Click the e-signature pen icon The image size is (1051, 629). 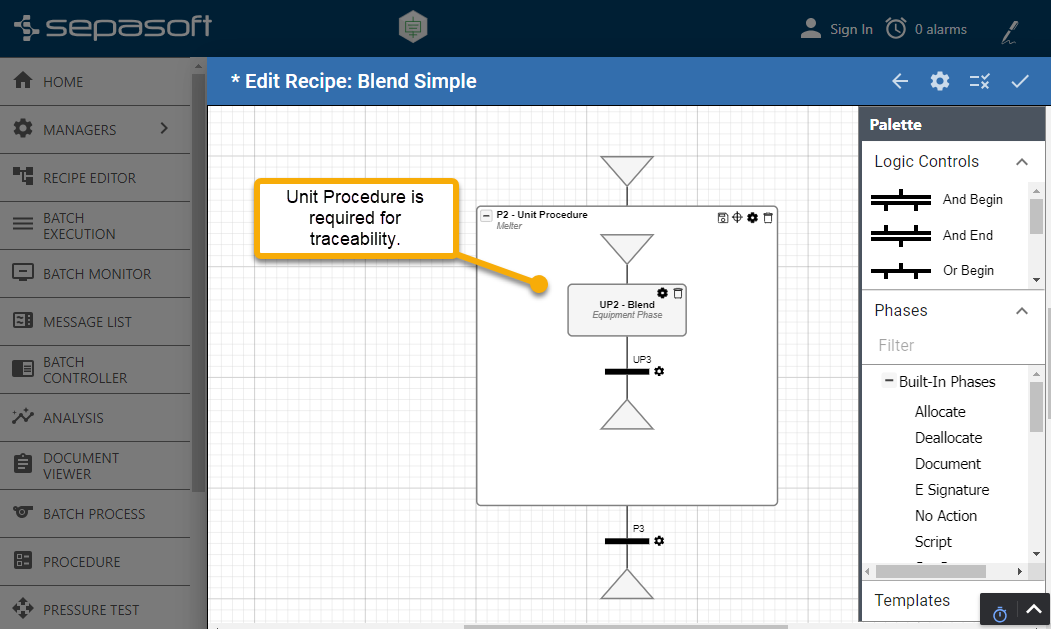pyautogui.click(x=1010, y=32)
